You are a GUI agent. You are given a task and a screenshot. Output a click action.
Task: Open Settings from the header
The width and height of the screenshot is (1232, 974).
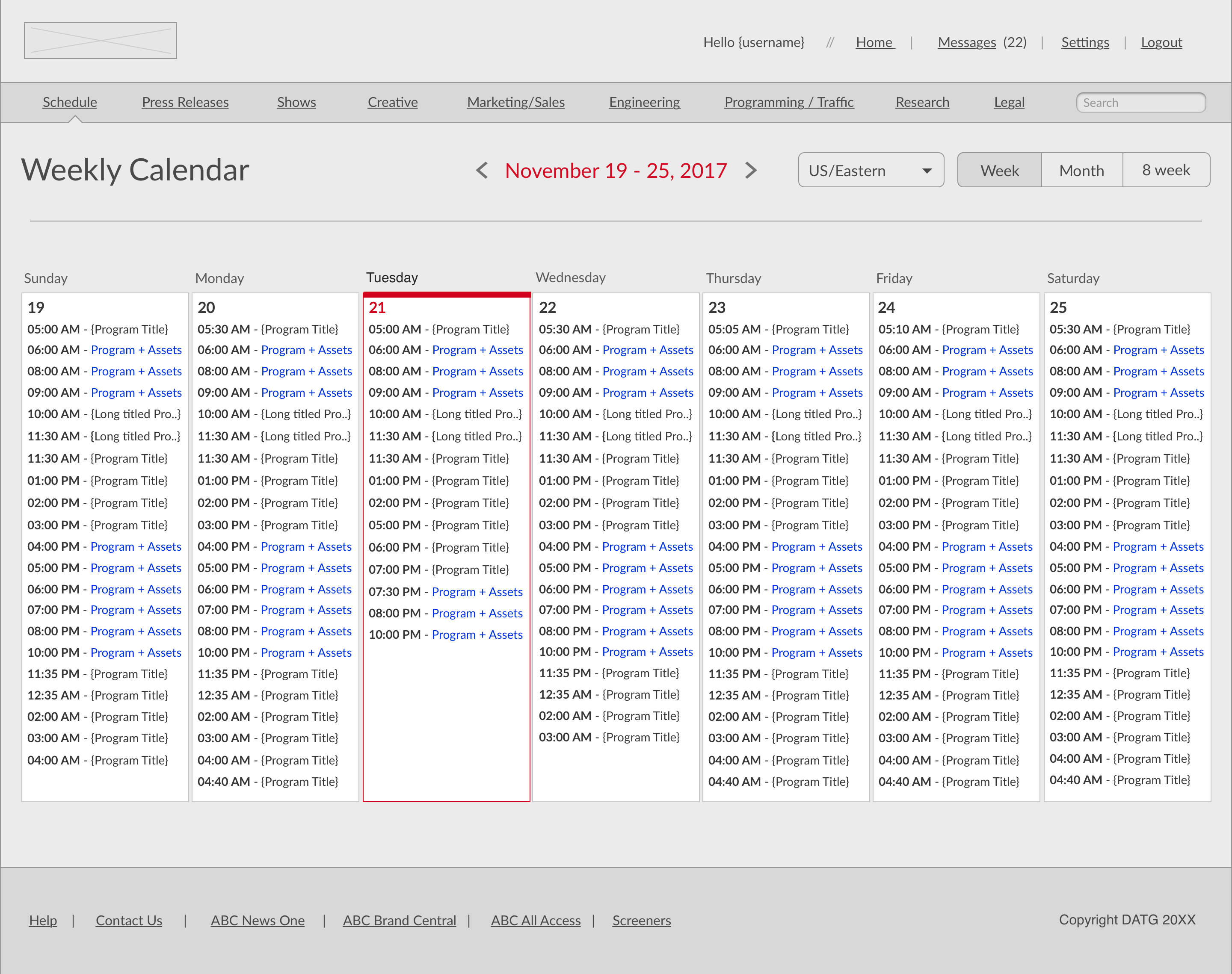(1085, 42)
